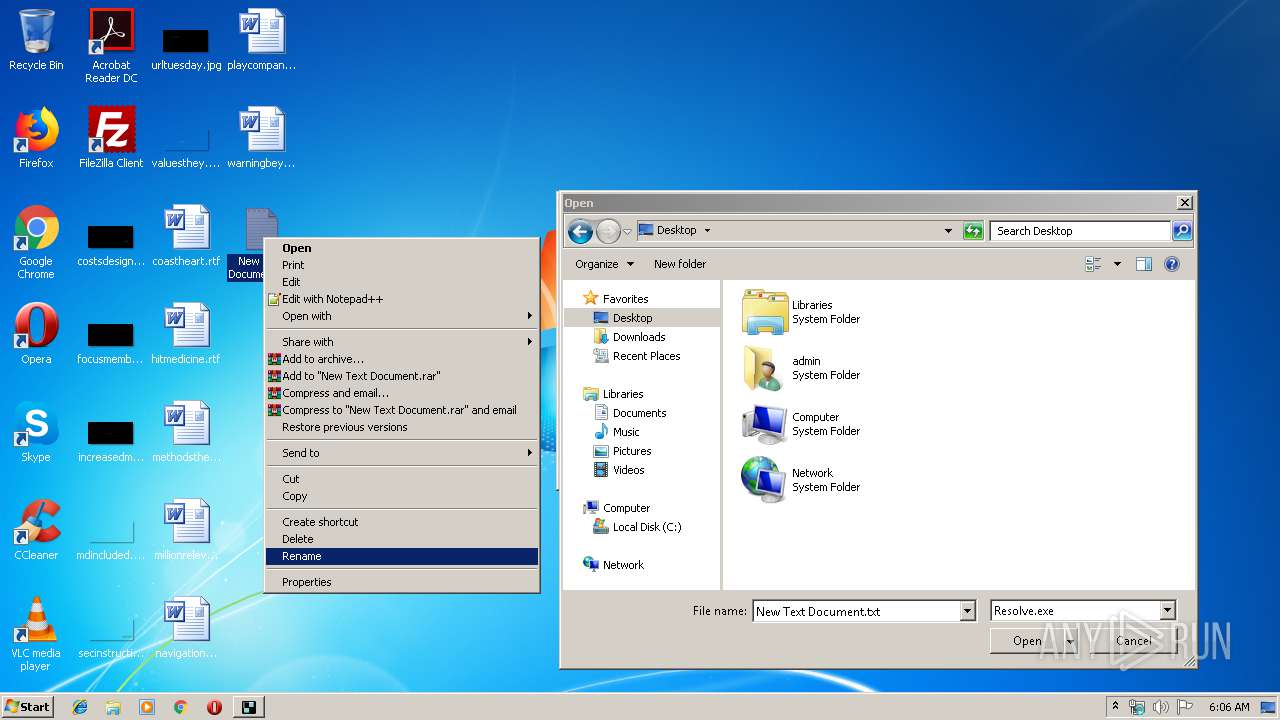Screen dimensions: 1280x720
Task: Launch Skype desktop shortcut
Action: pos(36,432)
